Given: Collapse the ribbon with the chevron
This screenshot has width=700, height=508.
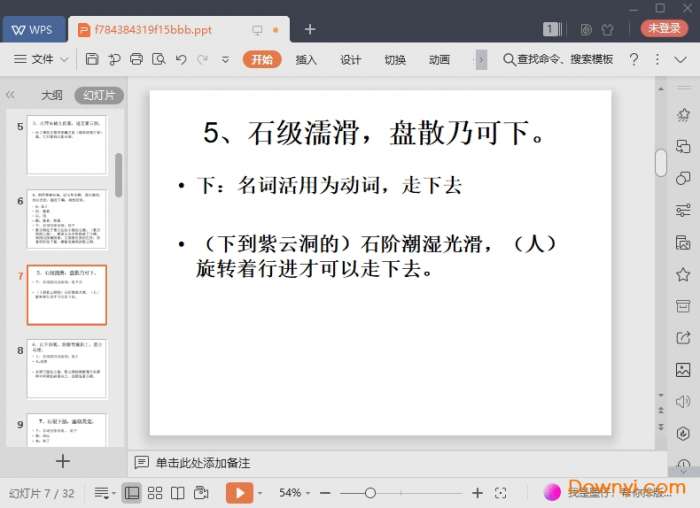Looking at the screenshot, I should [680, 59].
